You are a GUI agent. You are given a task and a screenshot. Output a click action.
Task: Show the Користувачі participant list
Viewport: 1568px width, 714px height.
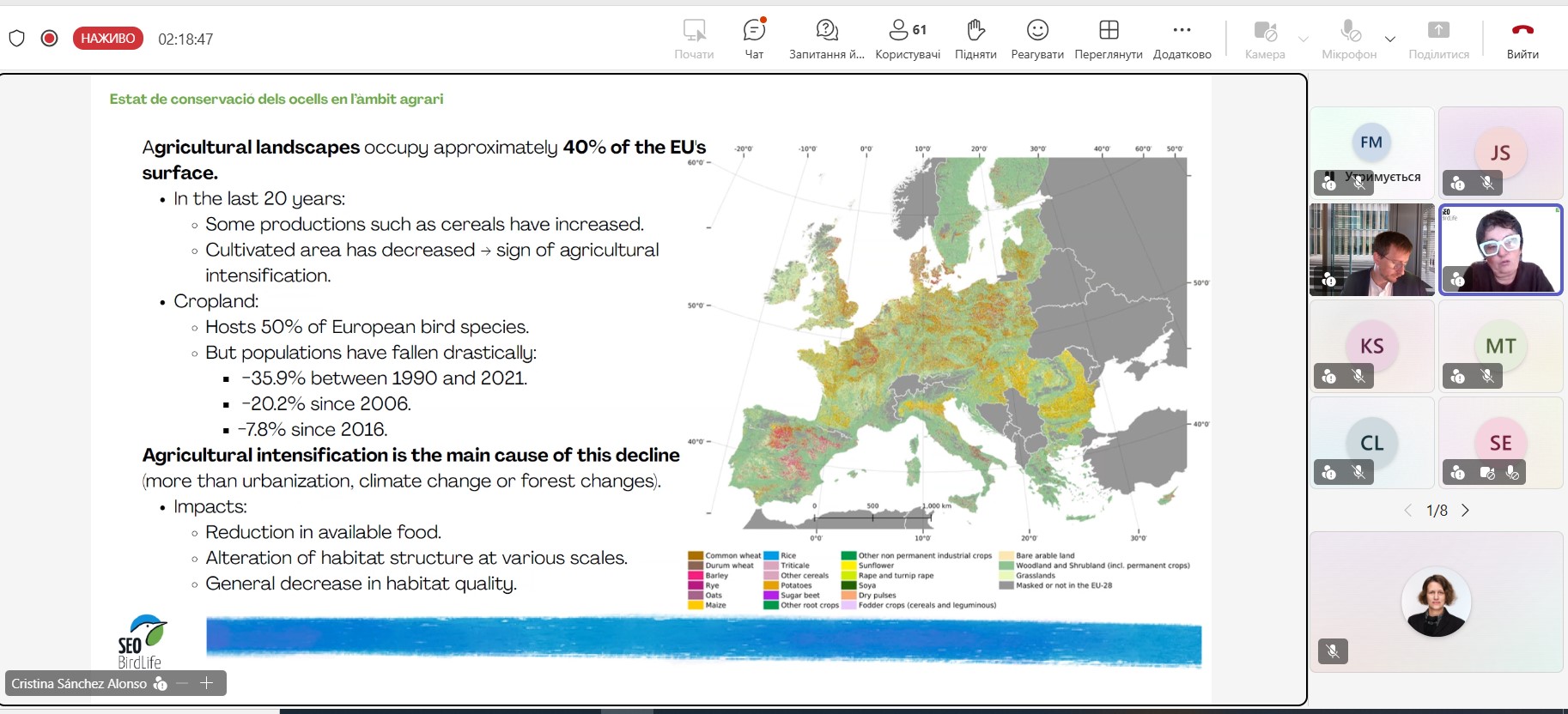pos(908,39)
